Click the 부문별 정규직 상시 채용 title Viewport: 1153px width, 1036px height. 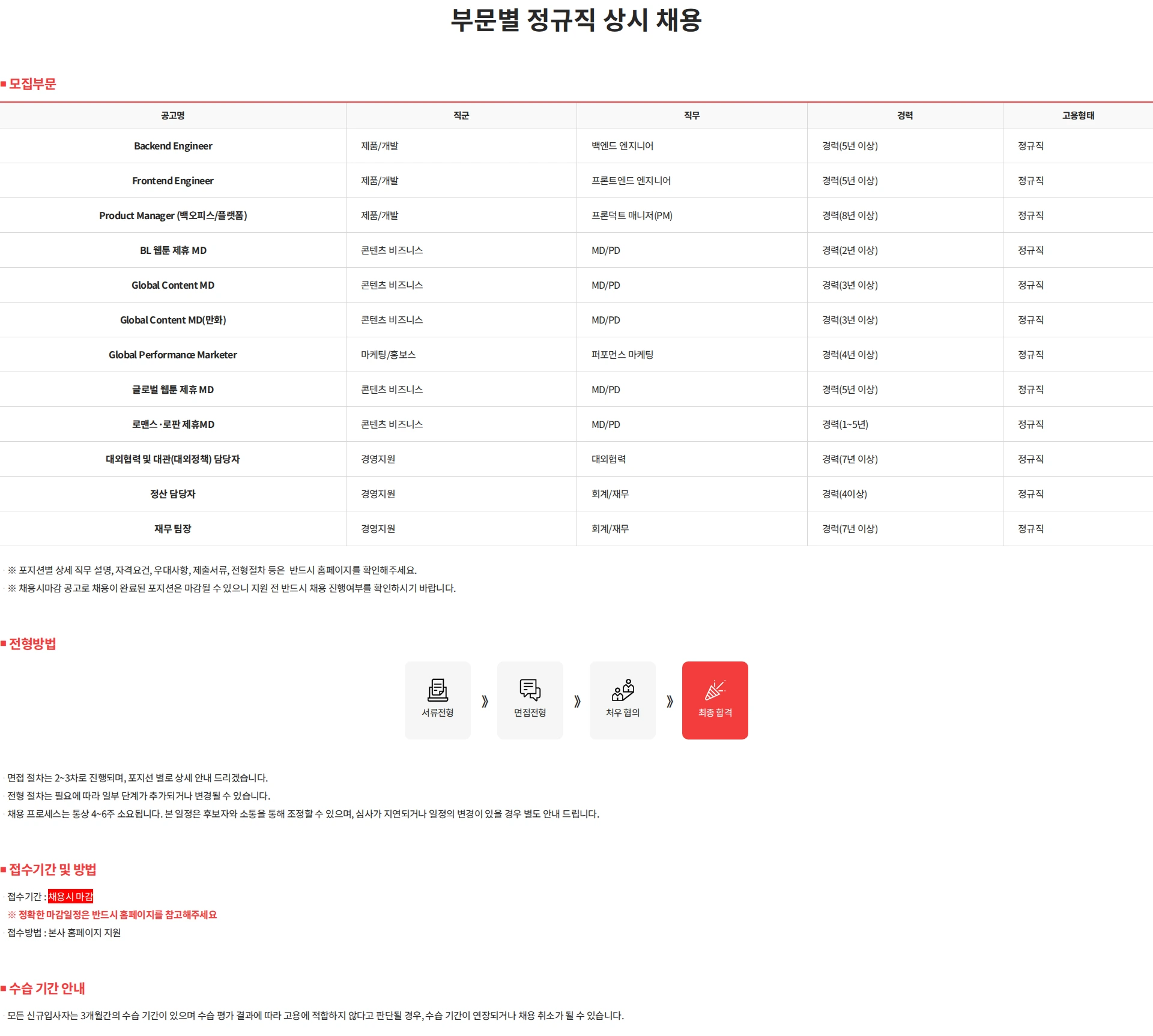click(576, 20)
